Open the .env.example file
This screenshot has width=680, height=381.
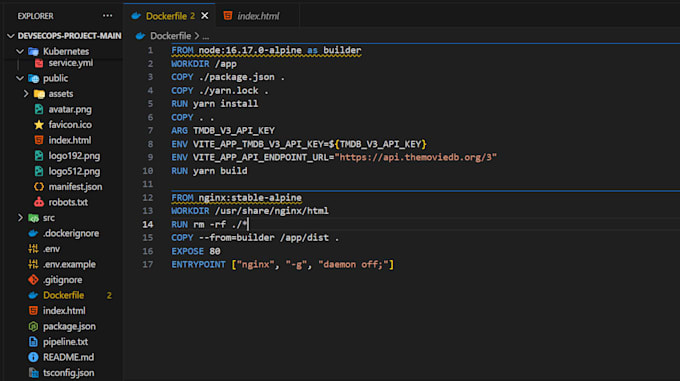pos(69,264)
